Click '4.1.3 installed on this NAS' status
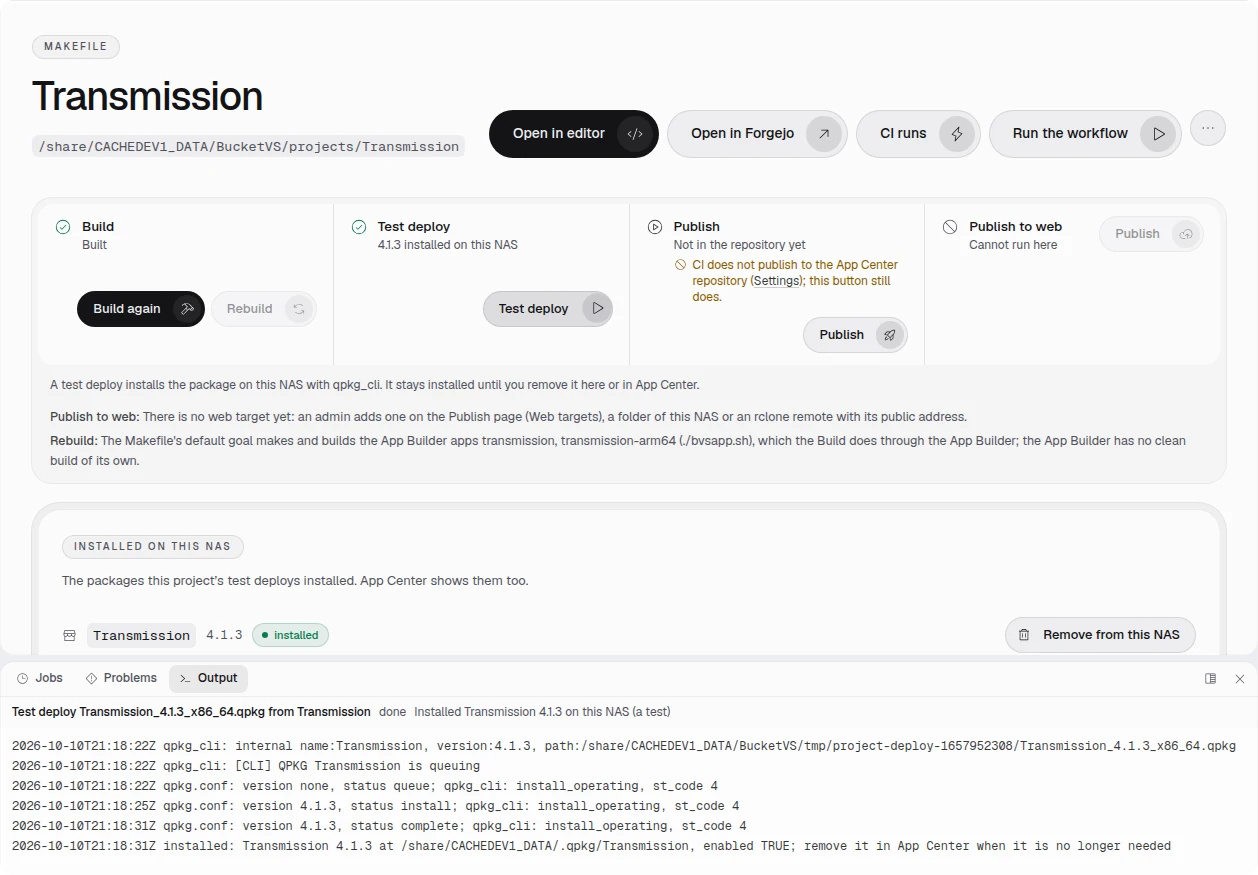 (x=448, y=245)
